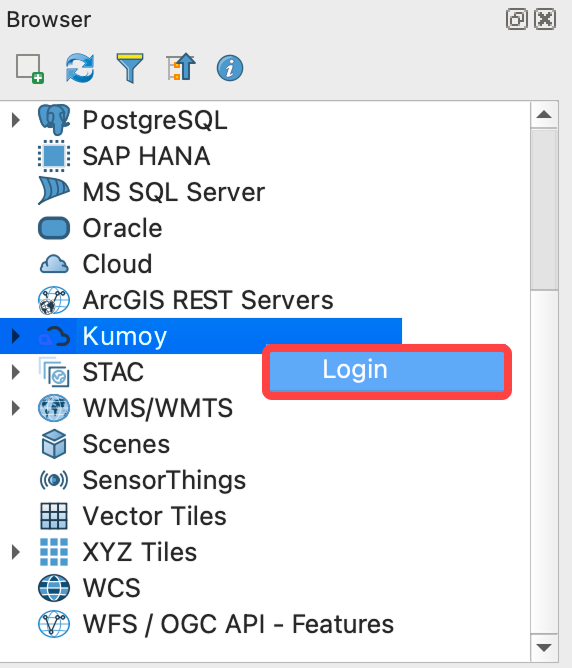Undock the Browser panel to float

517,19
